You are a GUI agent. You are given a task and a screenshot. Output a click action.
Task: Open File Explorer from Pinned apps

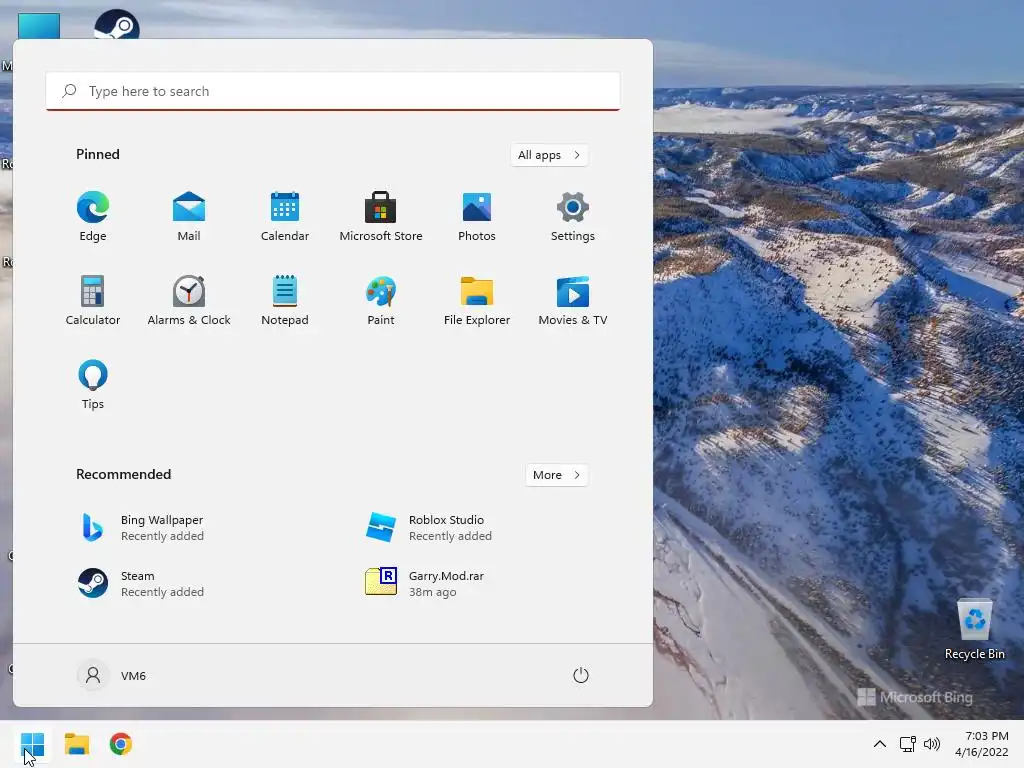tap(477, 300)
